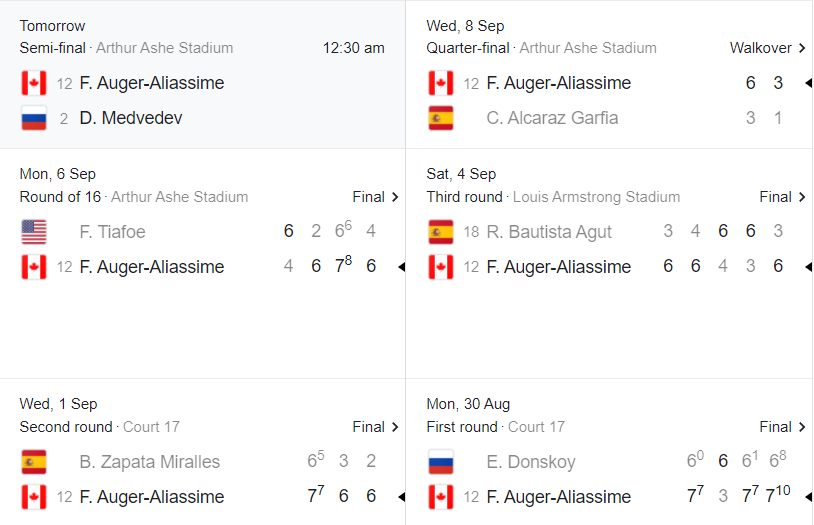Image resolution: width=814 pixels, height=525 pixels.
Task: Click Spain flag next to B. Zapata Miralles
Action: (x=34, y=462)
